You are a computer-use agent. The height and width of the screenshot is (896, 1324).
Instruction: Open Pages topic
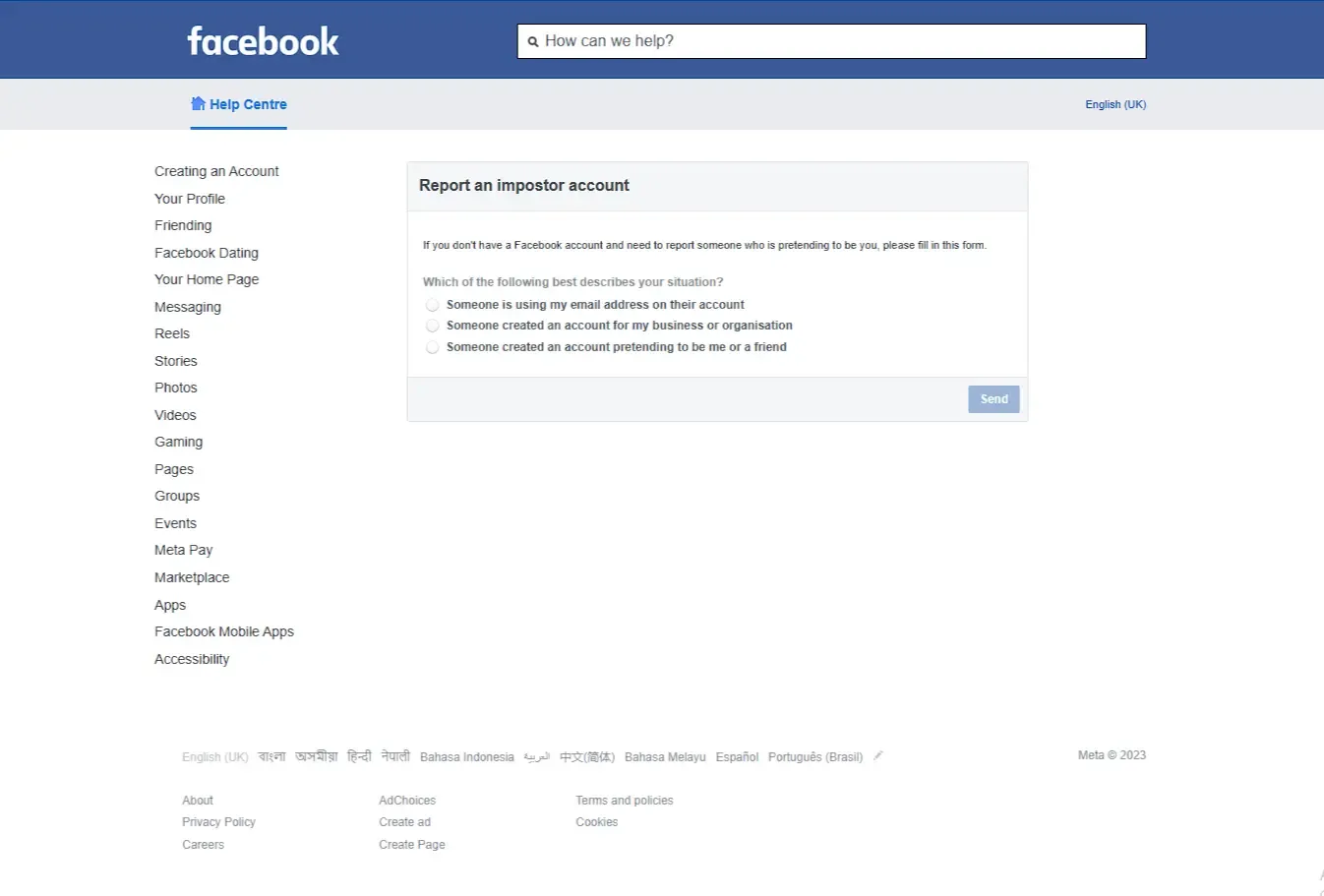tap(174, 469)
